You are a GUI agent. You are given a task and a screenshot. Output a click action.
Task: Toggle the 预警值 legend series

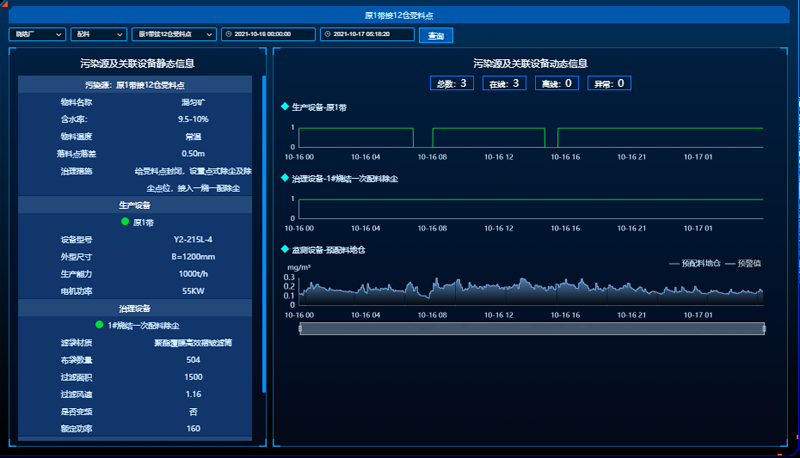pos(743,263)
